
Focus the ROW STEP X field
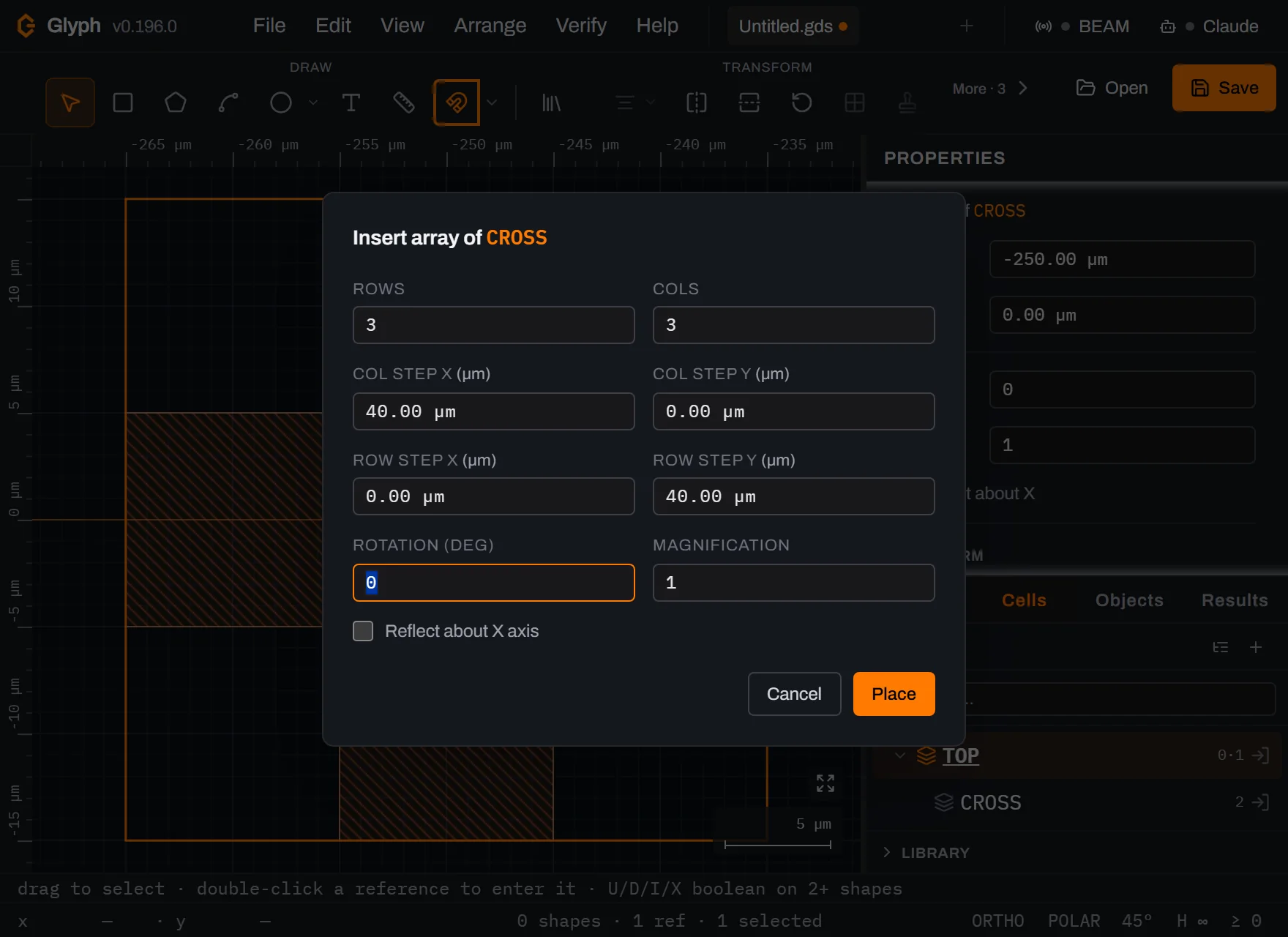(x=494, y=496)
